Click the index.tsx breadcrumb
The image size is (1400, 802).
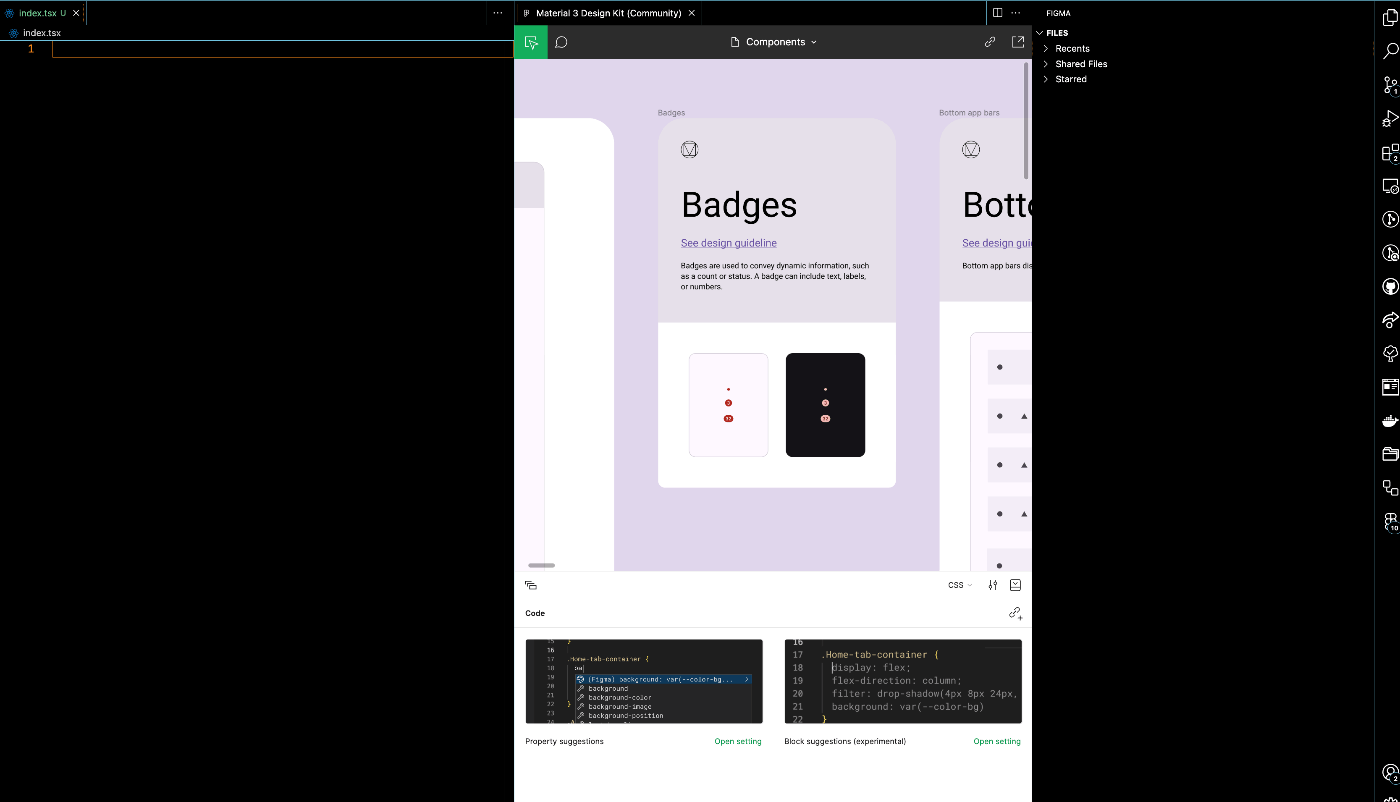click(42, 33)
